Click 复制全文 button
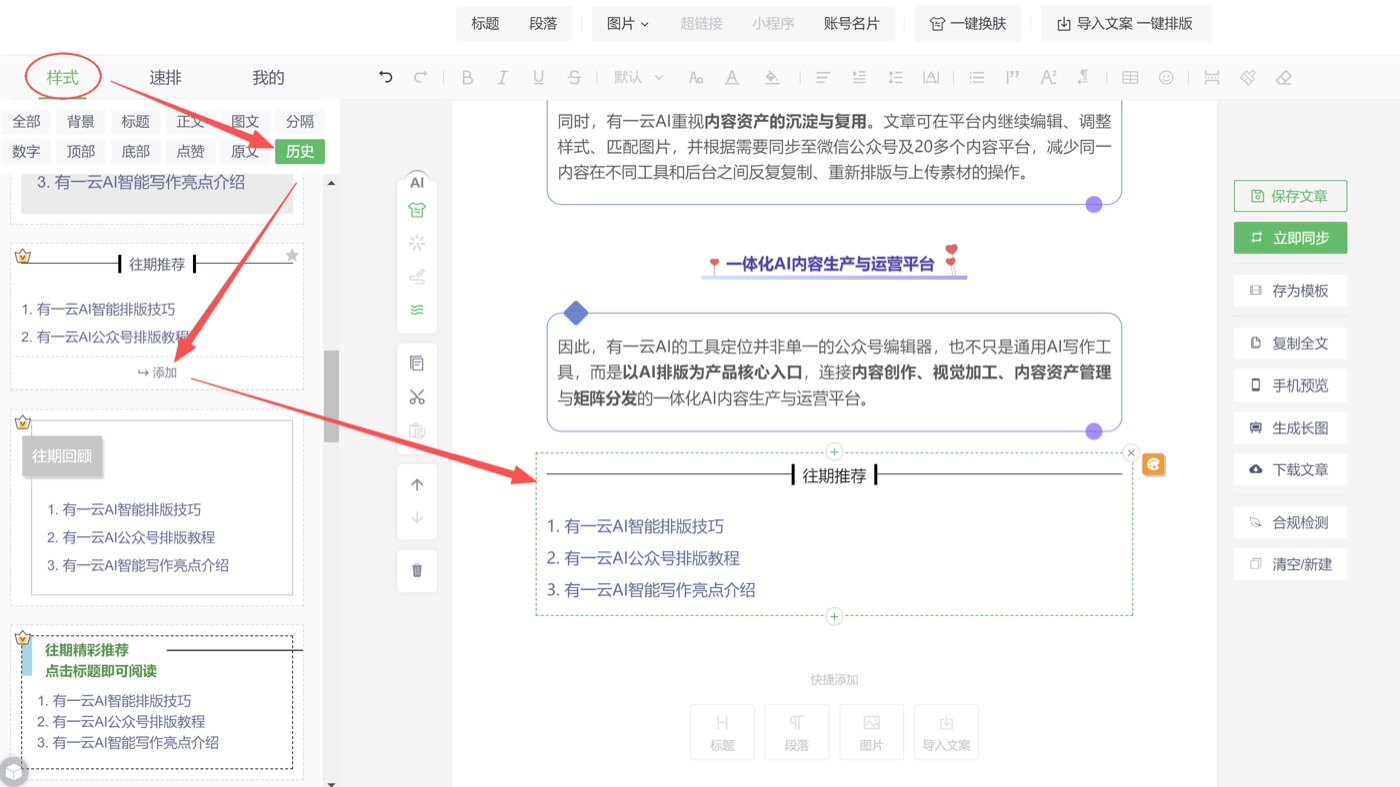This screenshot has width=1400, height=787. pyautogui.click(x=1290, y=343)
